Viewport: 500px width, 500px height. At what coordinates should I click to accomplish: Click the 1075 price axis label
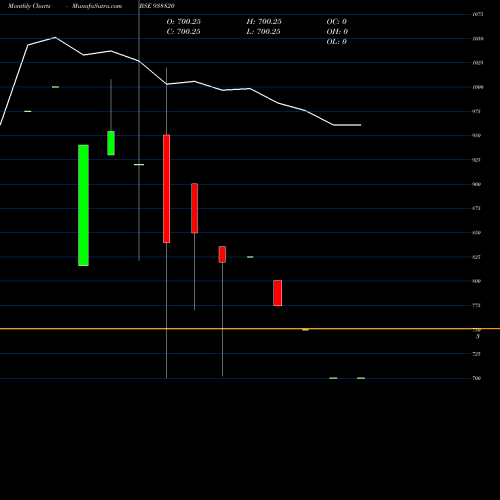478,14
